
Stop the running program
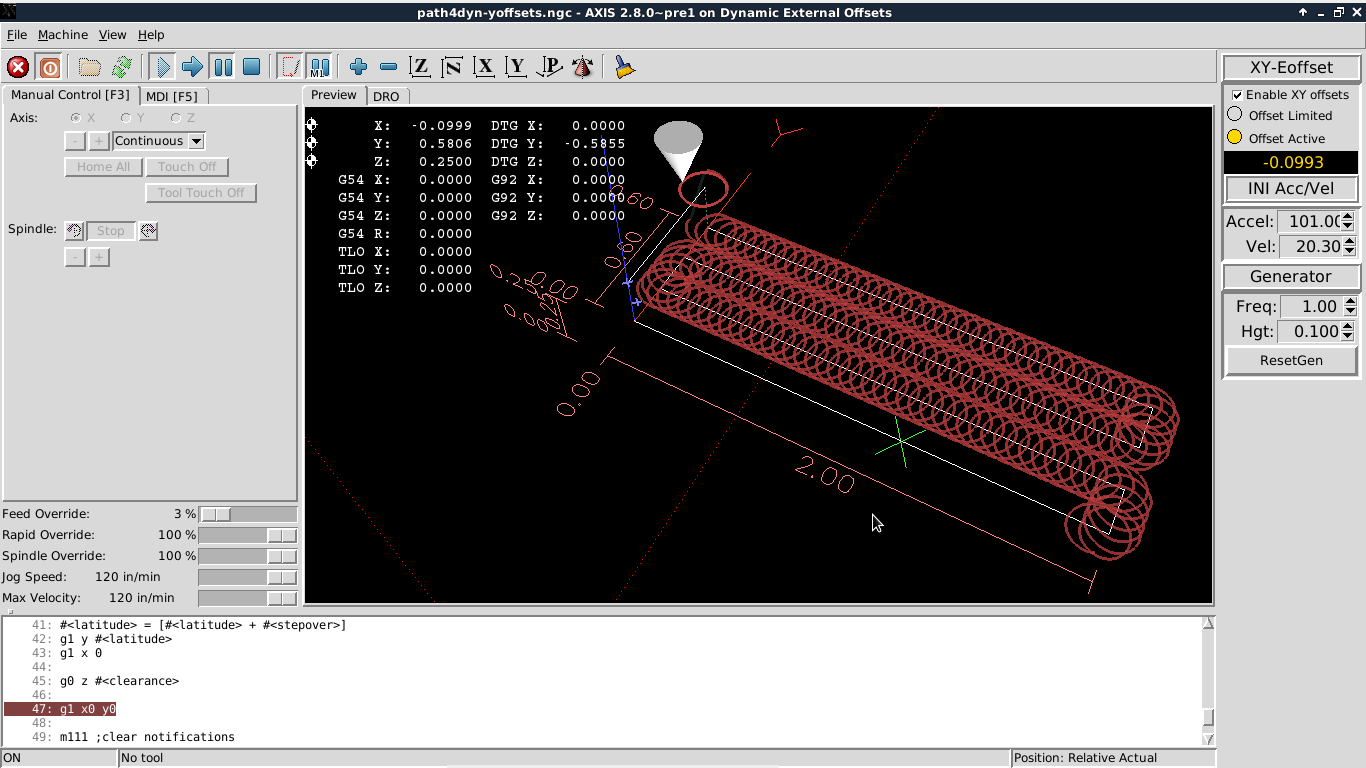(253, 67)
